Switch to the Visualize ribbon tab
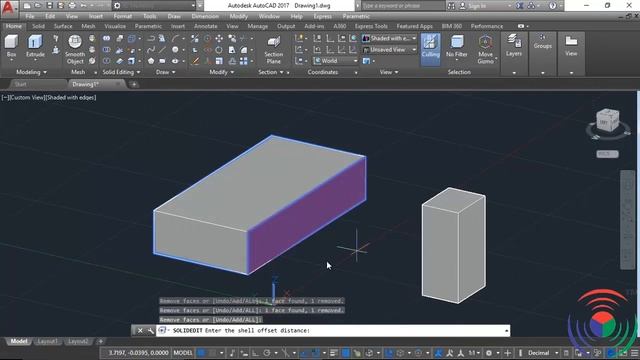The height and width of the screenshot is (360, 640). tap(115, 26)
